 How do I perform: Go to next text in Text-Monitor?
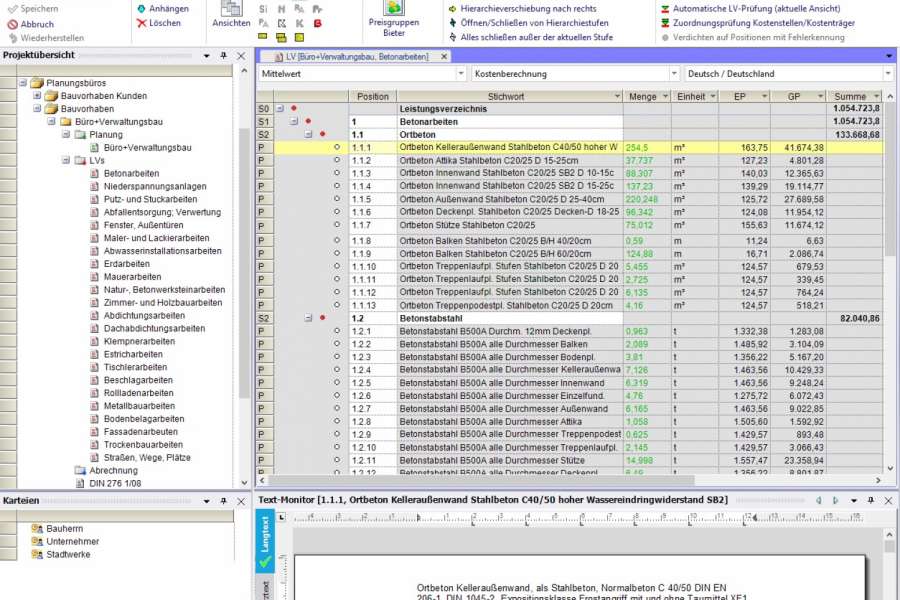836,501
